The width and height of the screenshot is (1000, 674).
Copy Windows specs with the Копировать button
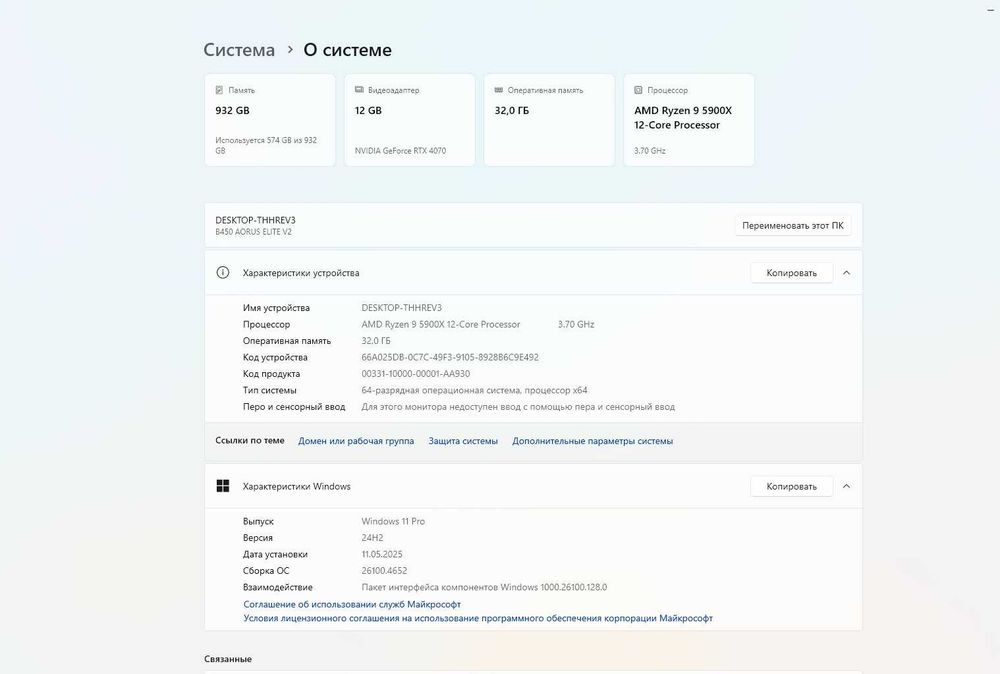[x=791, y=486]
